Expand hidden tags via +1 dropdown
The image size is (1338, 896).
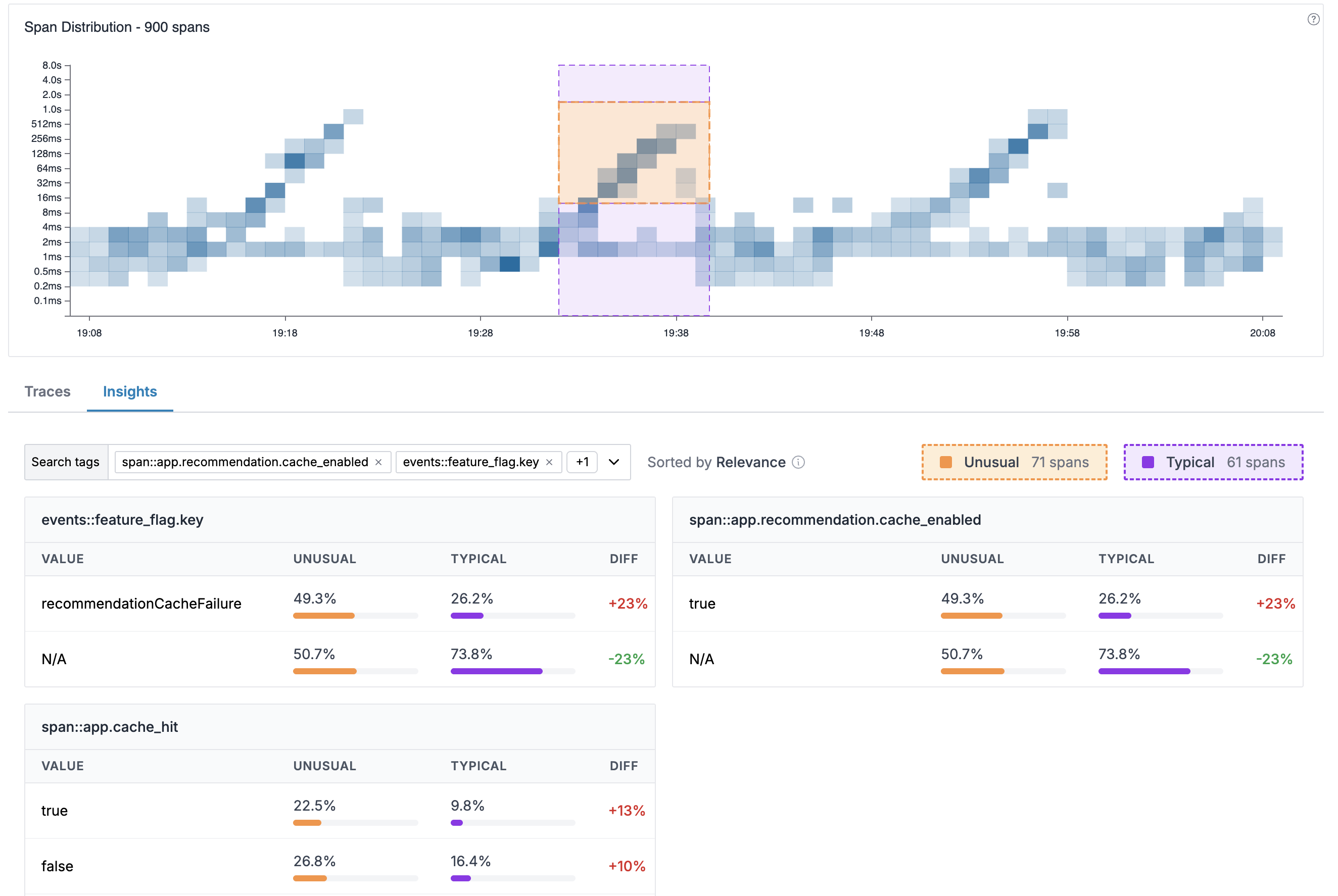(x=583, y=462)
